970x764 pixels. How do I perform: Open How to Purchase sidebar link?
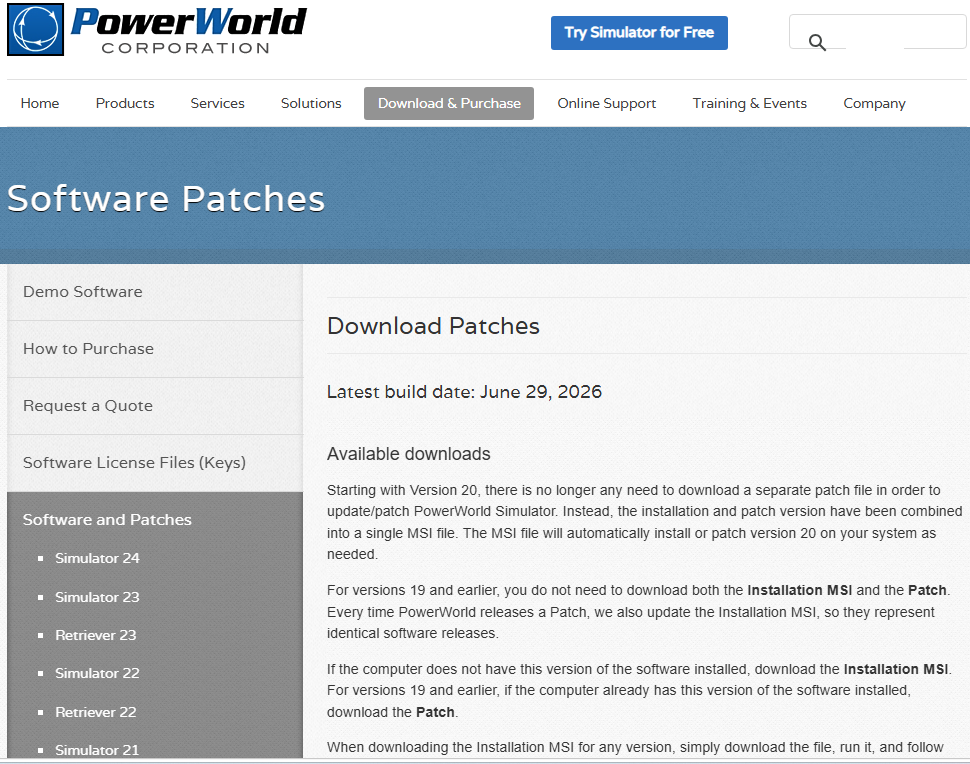point(155,349)
